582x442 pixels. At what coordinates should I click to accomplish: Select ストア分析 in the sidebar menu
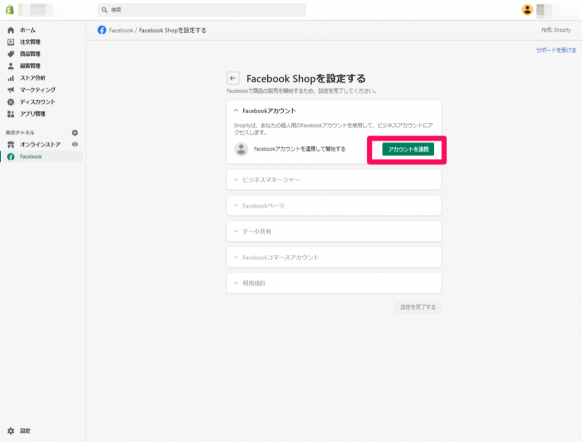pyautogui.click(x=33, y=78)
